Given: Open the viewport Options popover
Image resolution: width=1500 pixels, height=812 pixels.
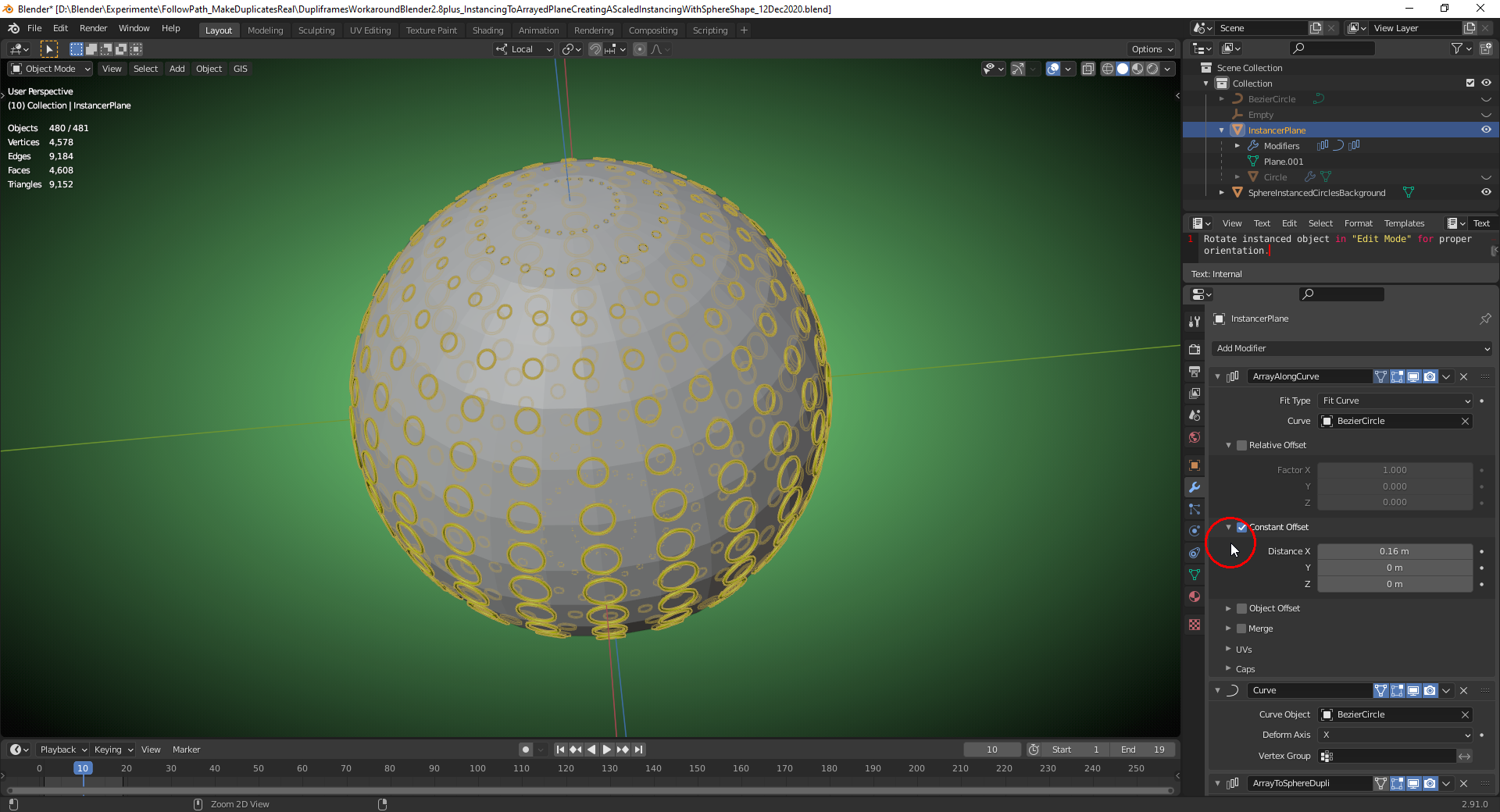Looking at the screenshot, I should (x=1152, y=49).
